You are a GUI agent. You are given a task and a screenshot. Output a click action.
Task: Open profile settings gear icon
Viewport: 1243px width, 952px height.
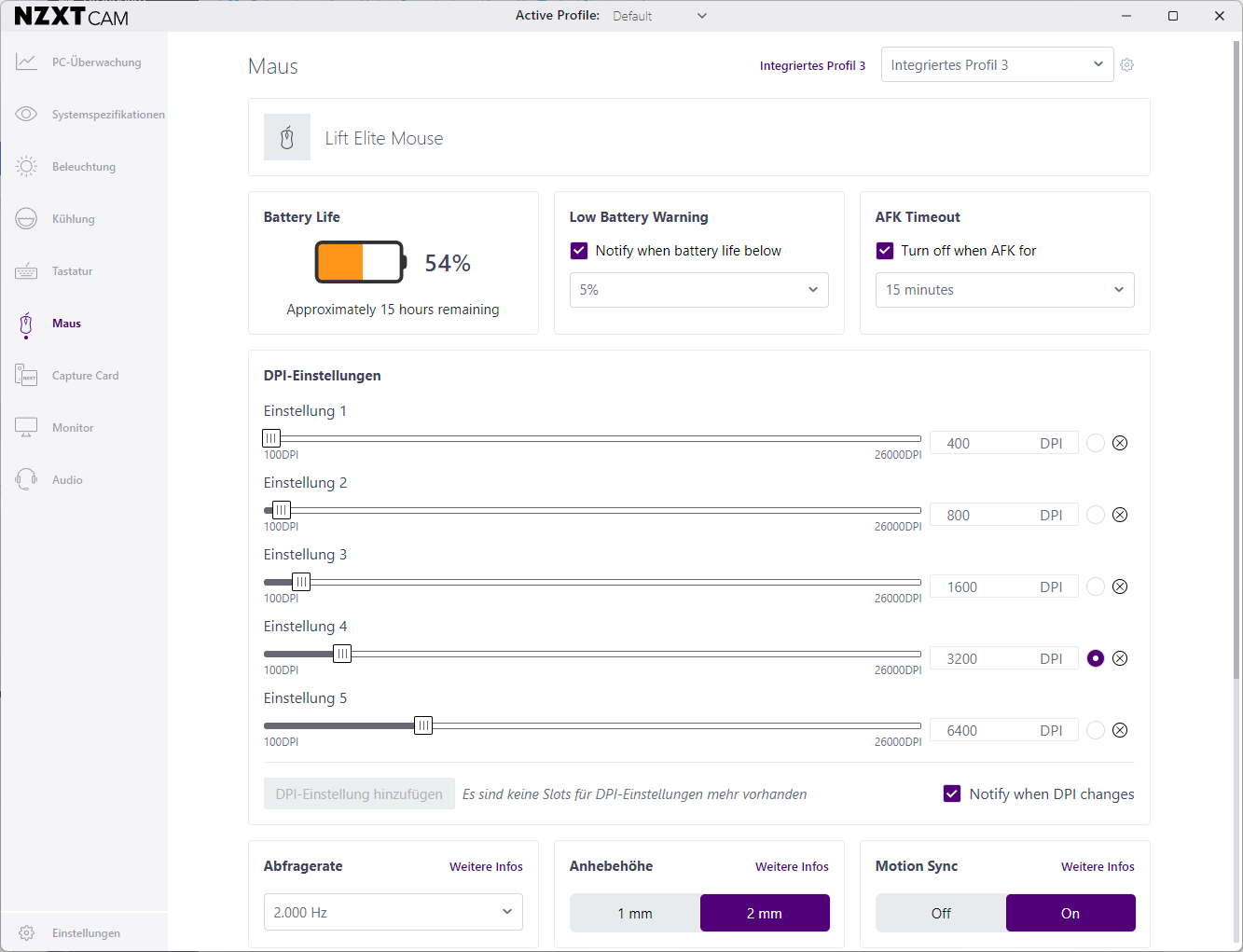1127,65
